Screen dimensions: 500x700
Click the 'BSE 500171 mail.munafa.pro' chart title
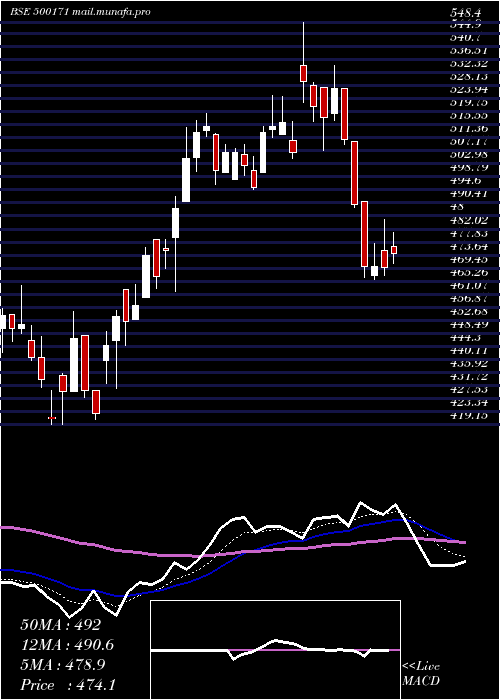click(x=80, y=12)
